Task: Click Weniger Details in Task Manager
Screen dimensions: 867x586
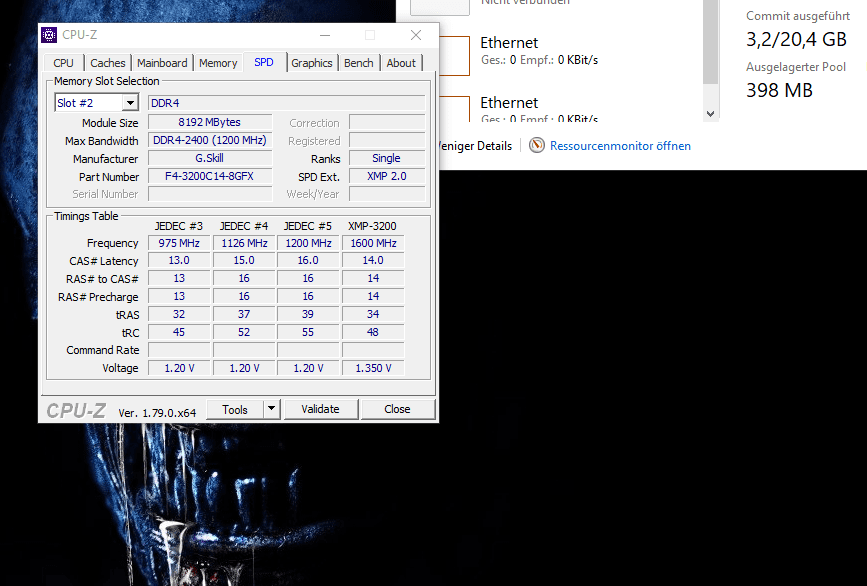Action: point(474,146)
